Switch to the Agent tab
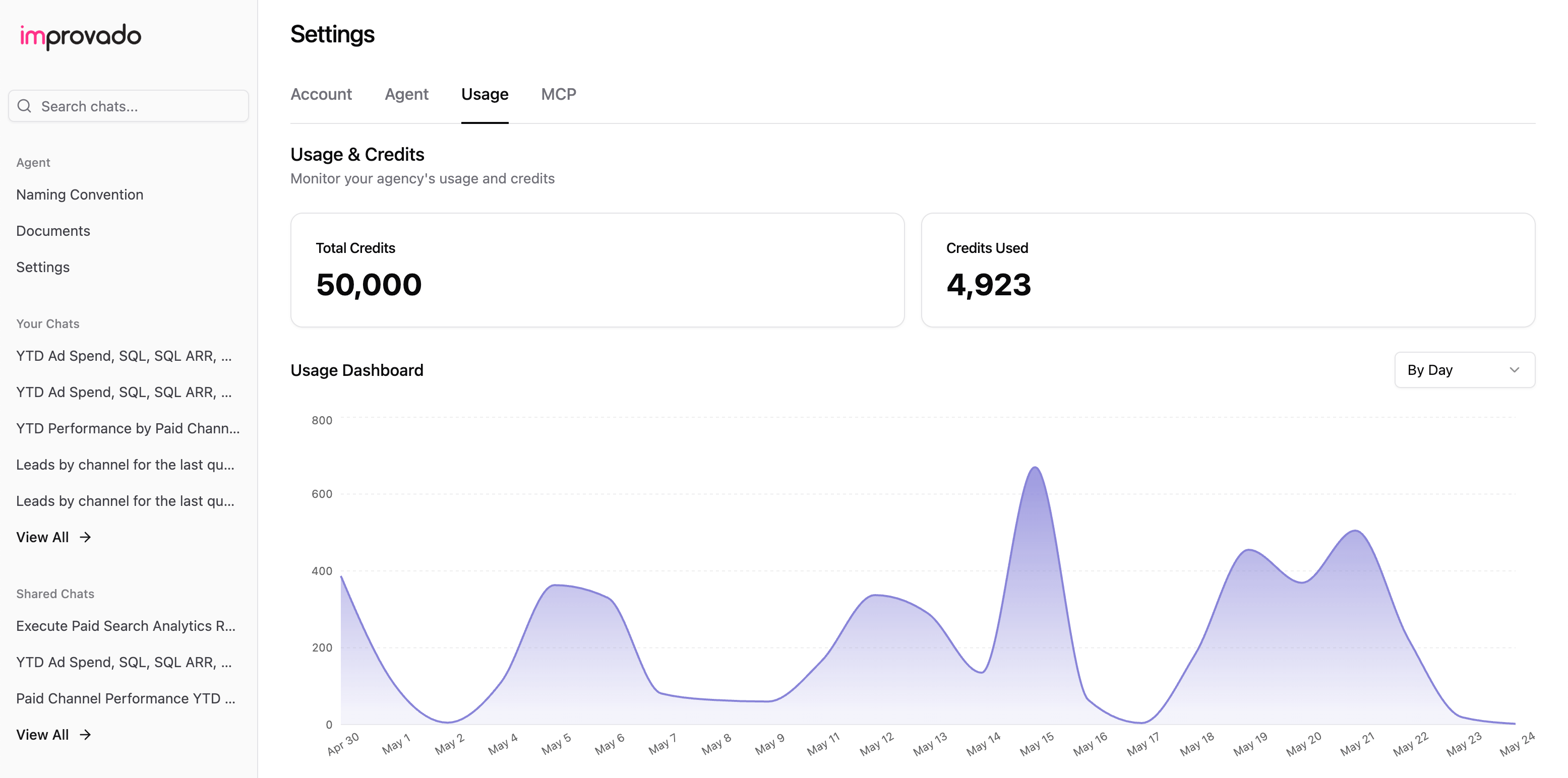1568x778 pixels. coord(406,94)
